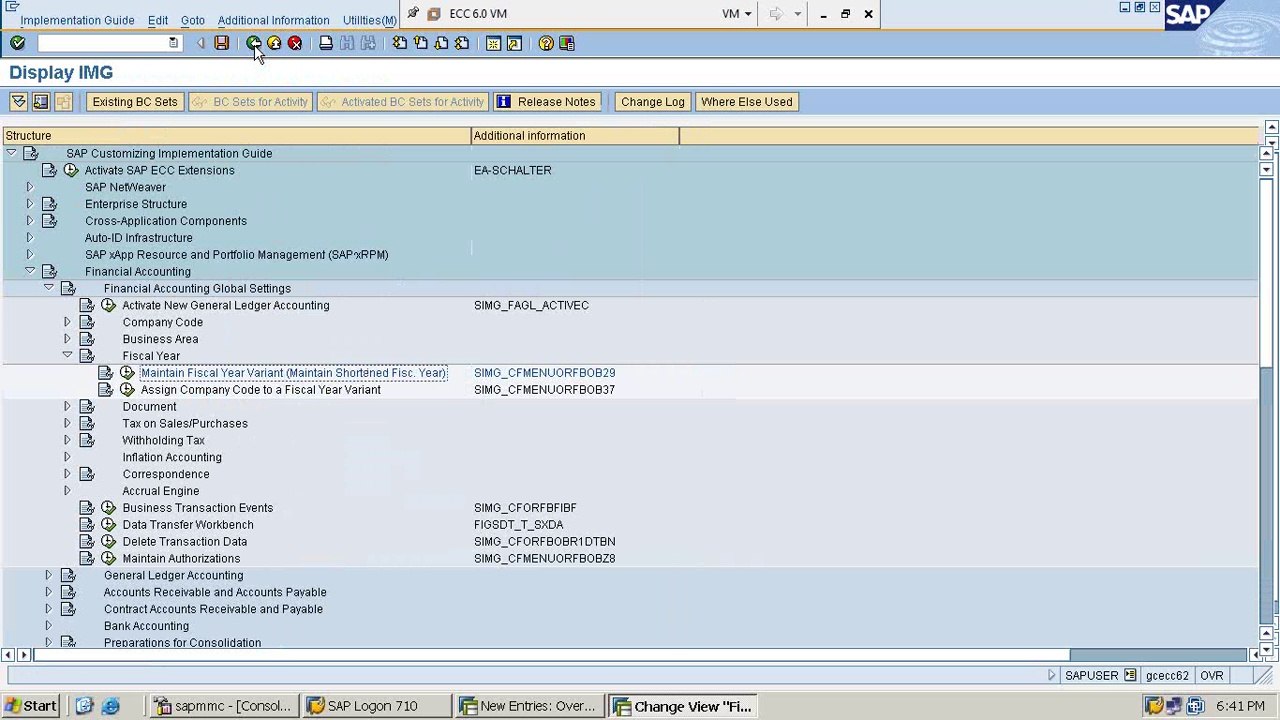The image size is (1280, 720).
Task: Click the Generate Shortcut icon
Action: click(x=514, y=43)
